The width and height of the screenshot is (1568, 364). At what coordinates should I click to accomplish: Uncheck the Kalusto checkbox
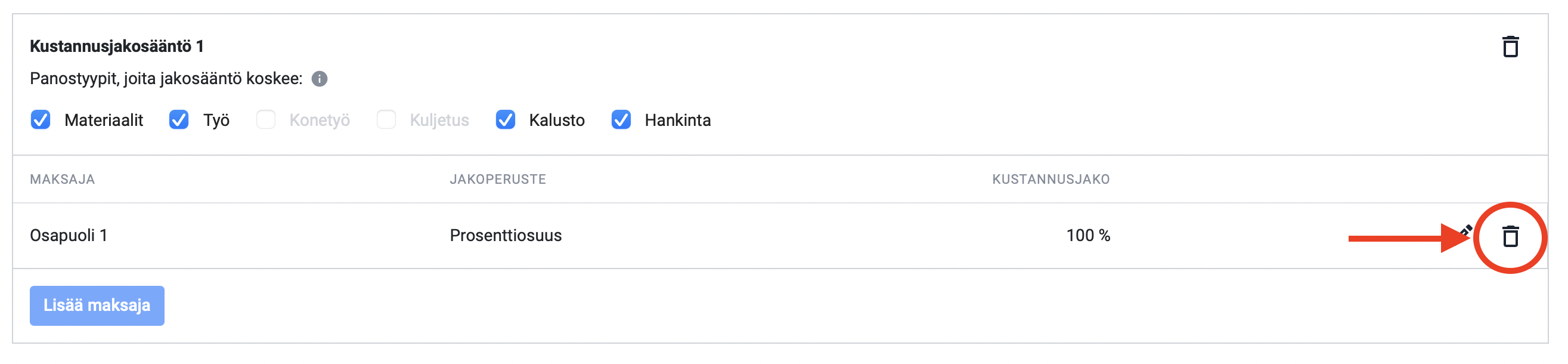point(506,119)
